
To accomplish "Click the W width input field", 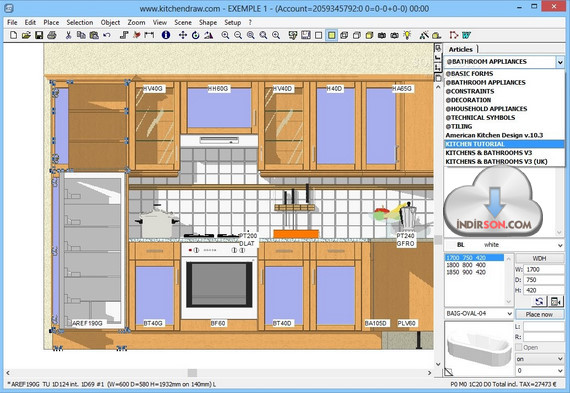I will (x=544, y=269).
